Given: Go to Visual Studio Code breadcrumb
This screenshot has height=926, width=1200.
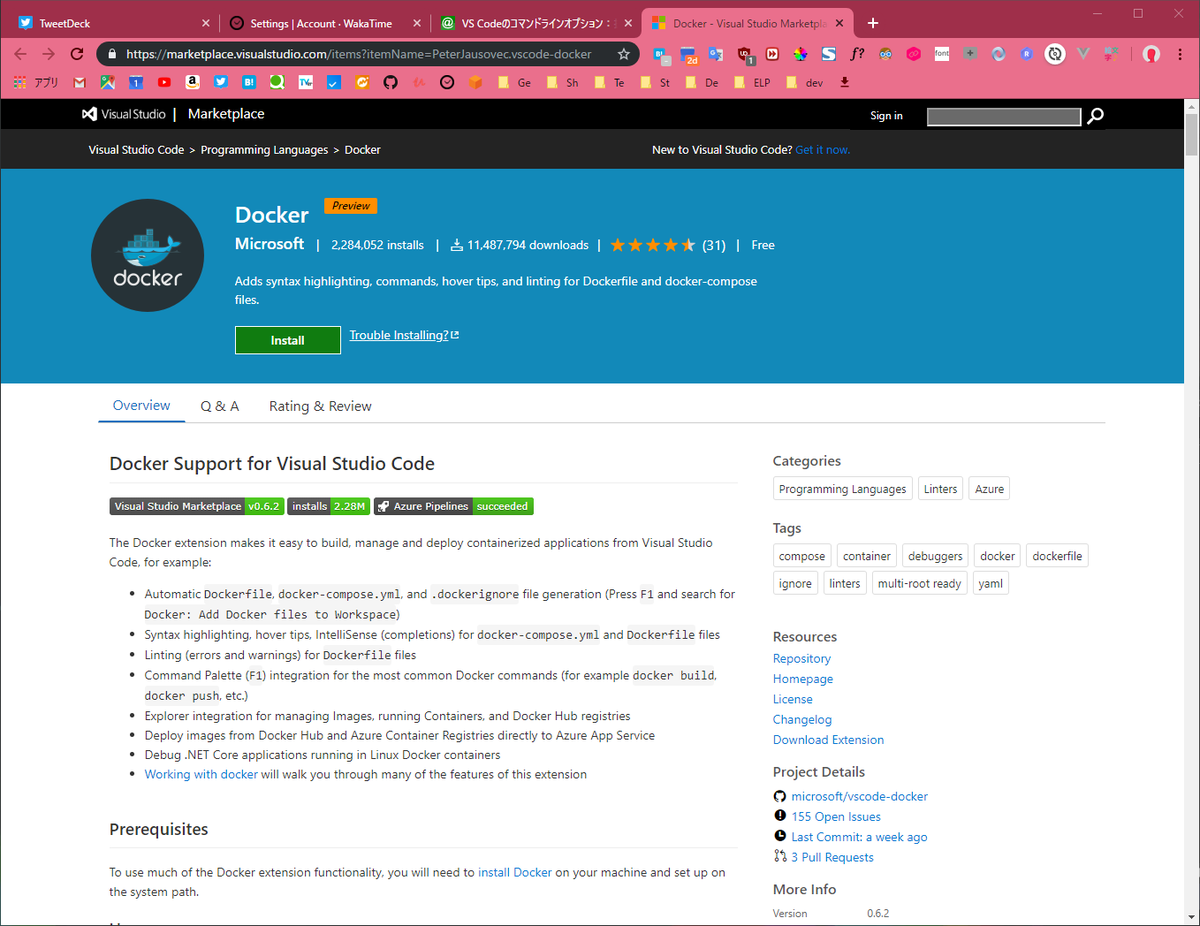Looking at the screenshot, I should pos(136,150).
